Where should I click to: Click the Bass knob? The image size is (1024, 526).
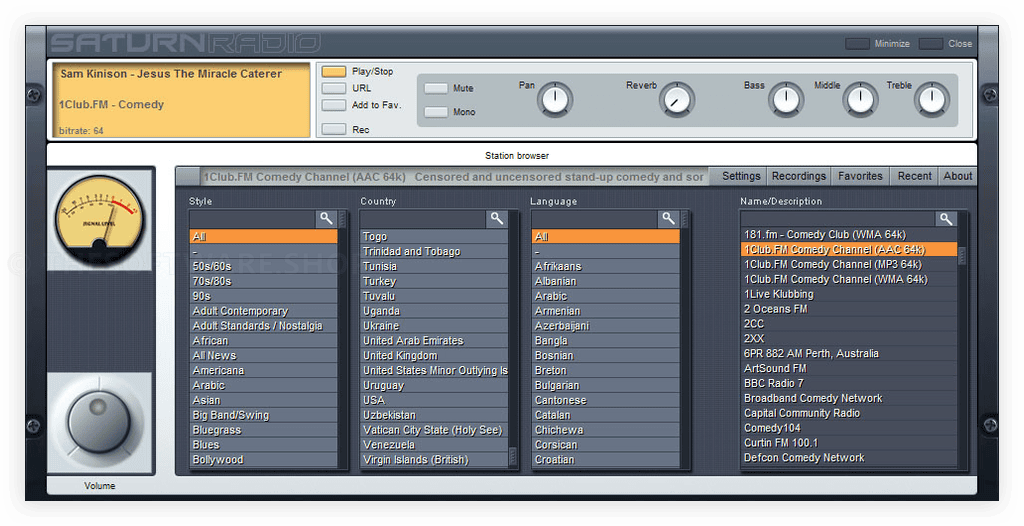pyautogui.click(x=786, y=100)
